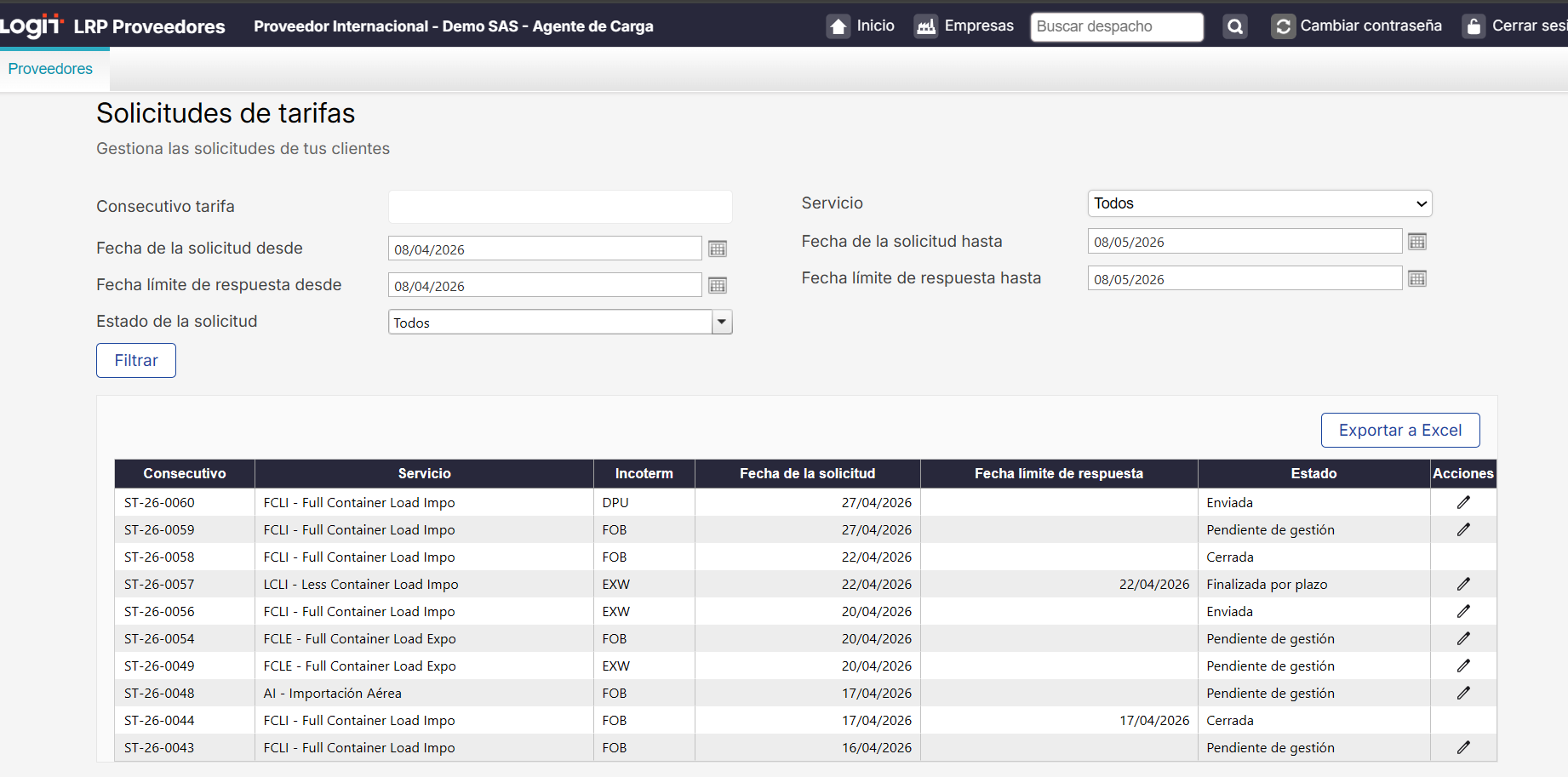Edit request ST-26-0060 with pencil icon
Screen dimensions: 1568x777
tap(1463, 502)
